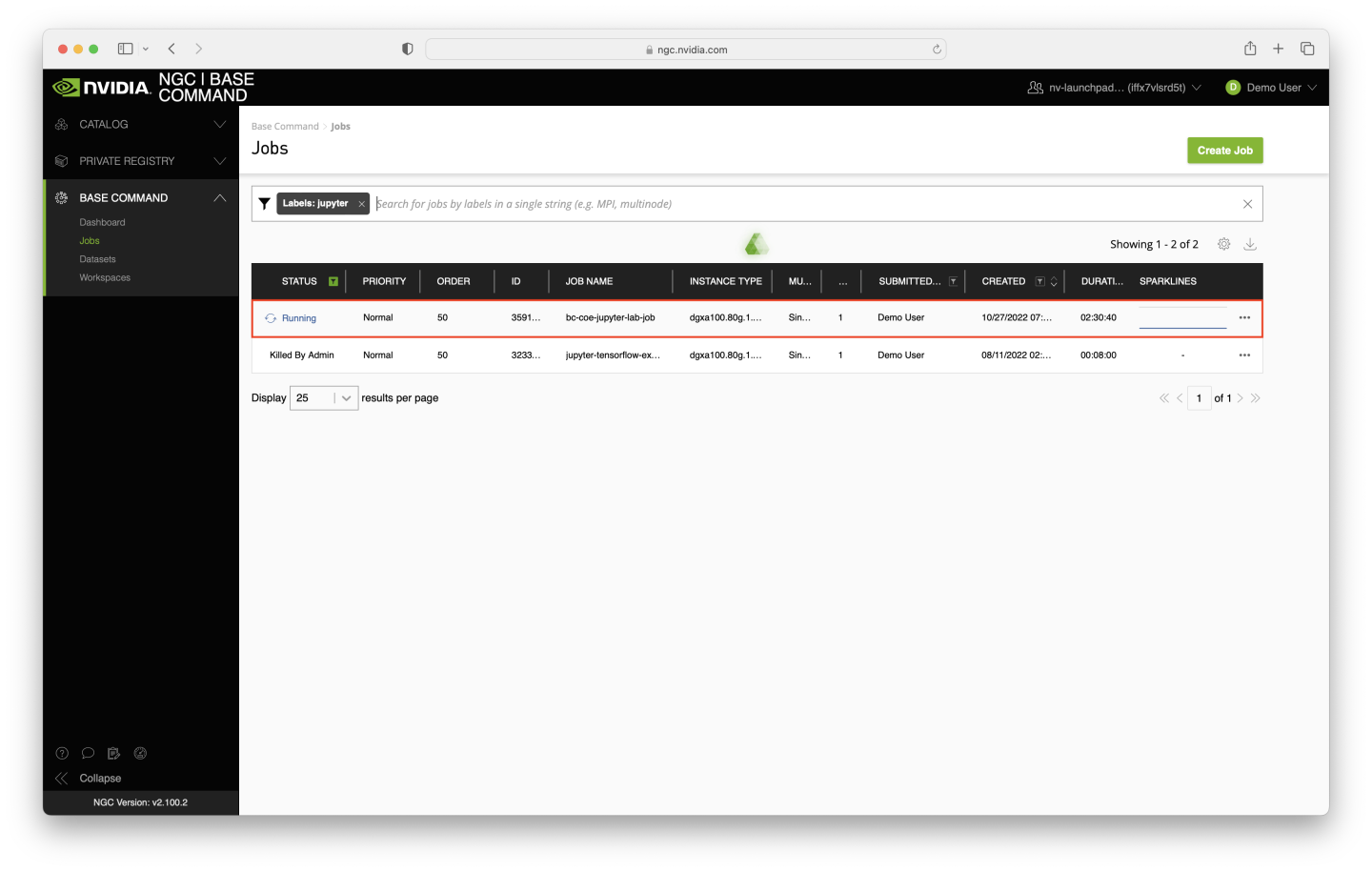
Task: Remove the Labels: jupyter filter chip
Action: [361, 203]
